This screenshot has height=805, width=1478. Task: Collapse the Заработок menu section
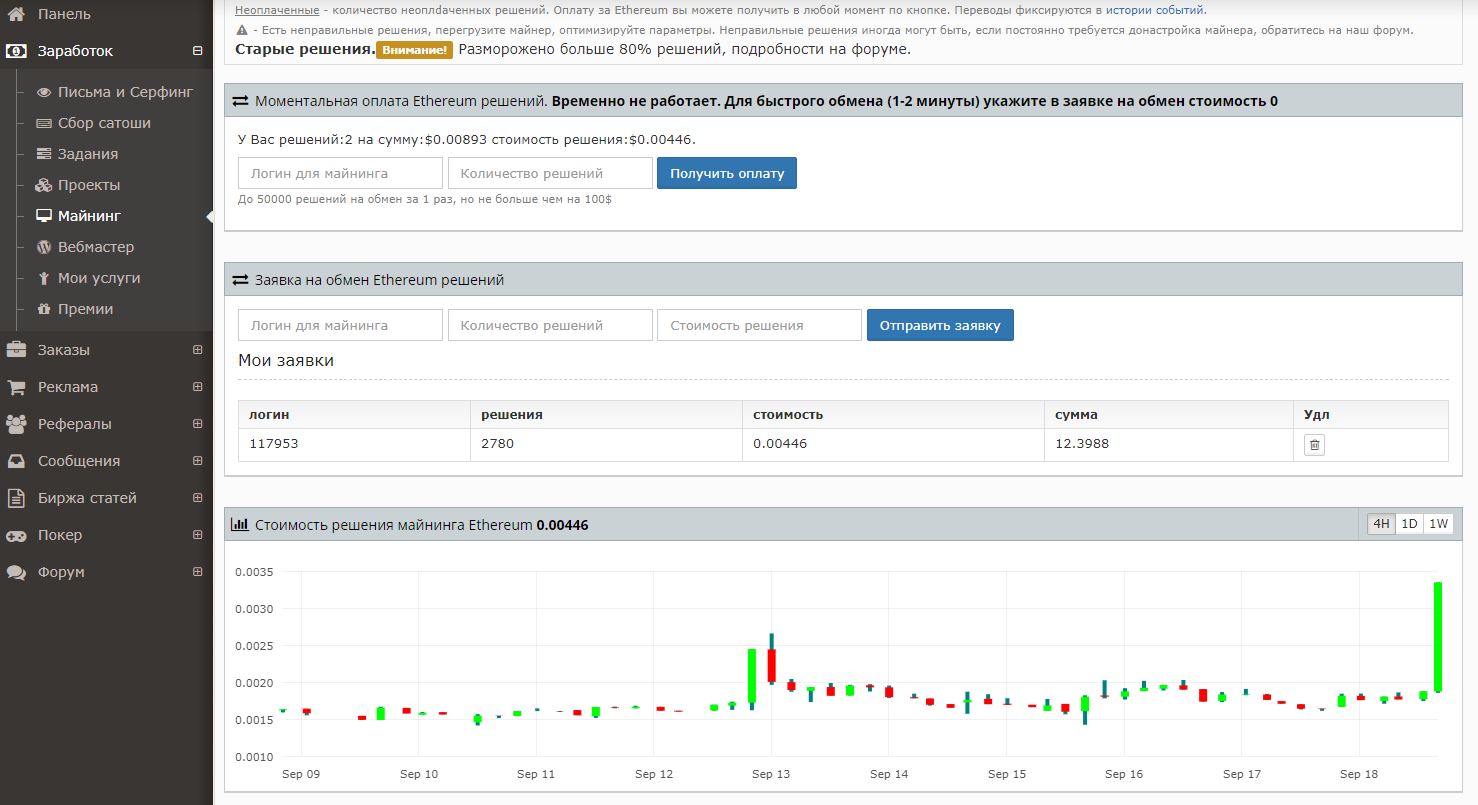click(197, 51)
